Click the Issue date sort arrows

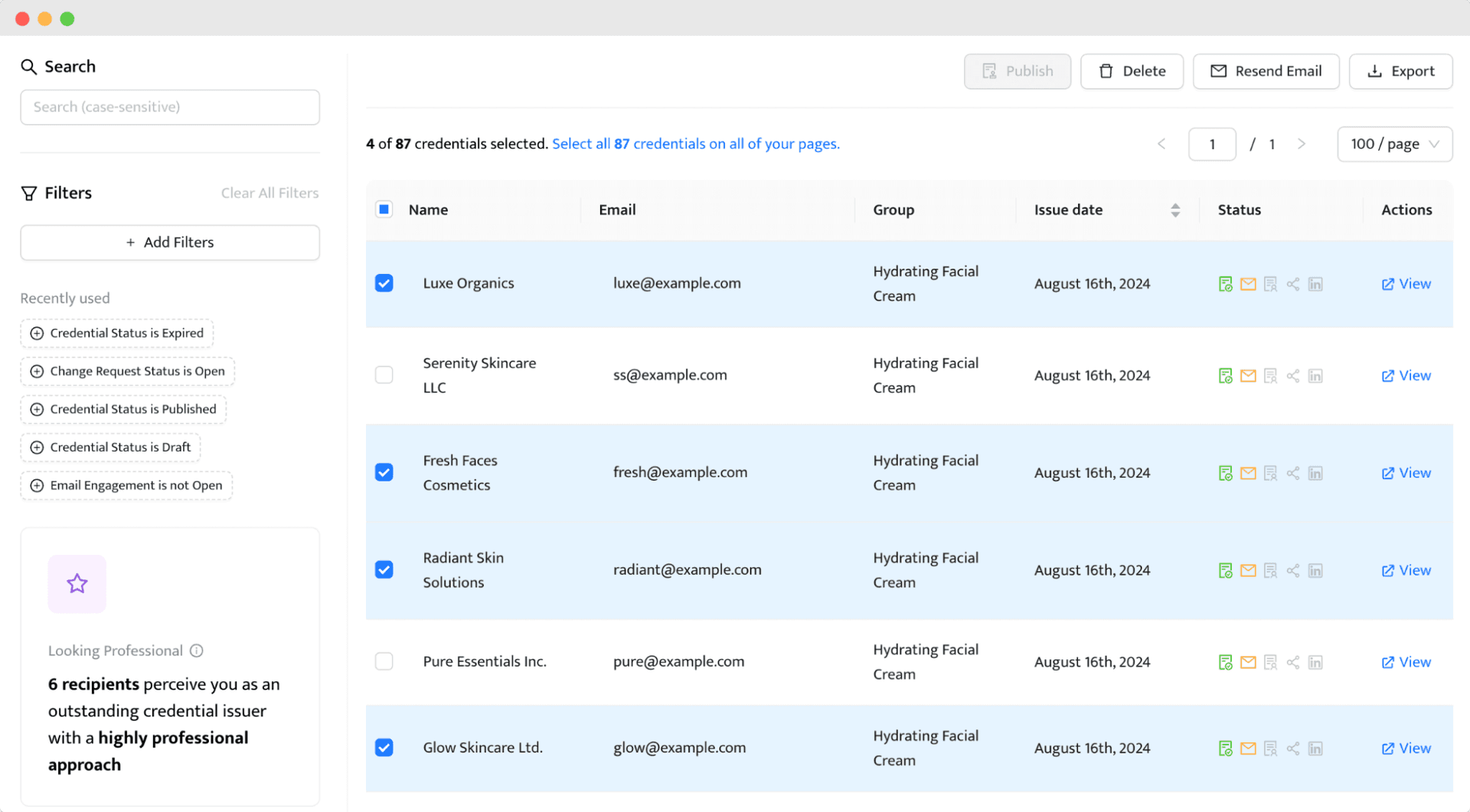tap(1175, 209)
